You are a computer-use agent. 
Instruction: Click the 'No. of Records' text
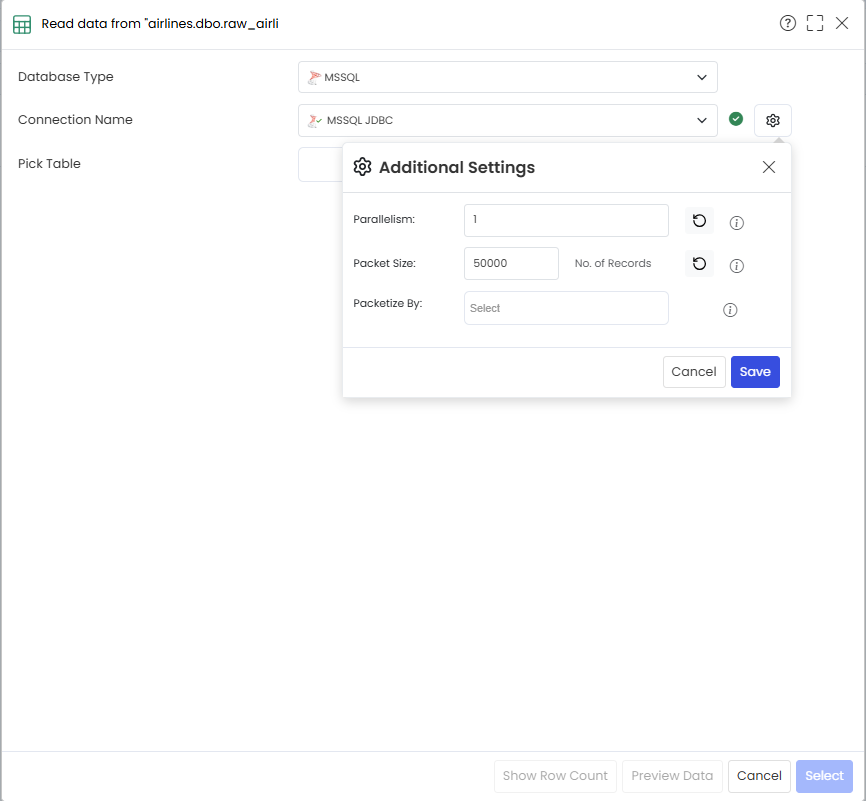point(612,264)
